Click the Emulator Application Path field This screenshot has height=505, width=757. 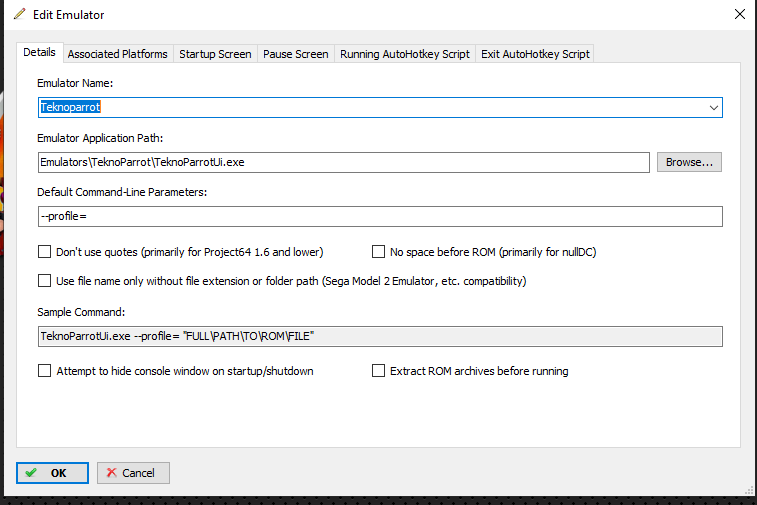[344, 162]
